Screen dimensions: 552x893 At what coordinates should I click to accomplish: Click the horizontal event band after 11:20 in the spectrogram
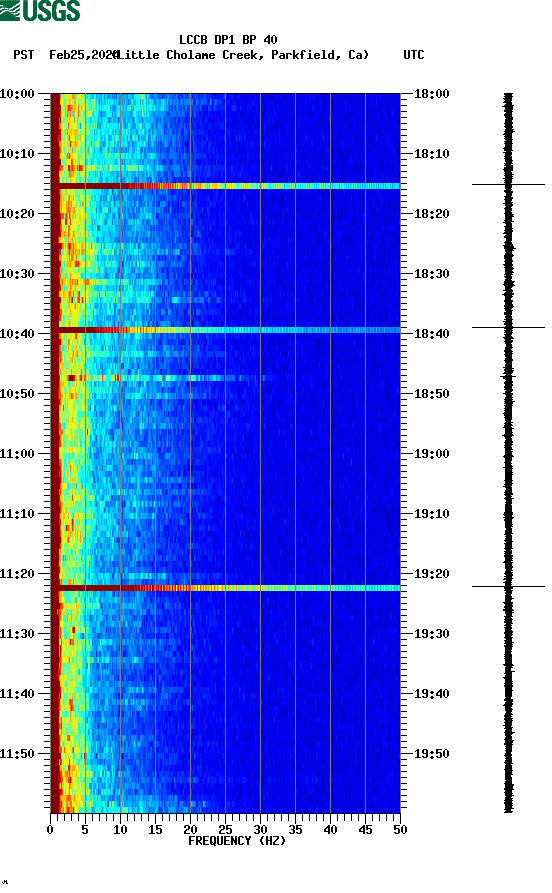click(x=225, y=588)
